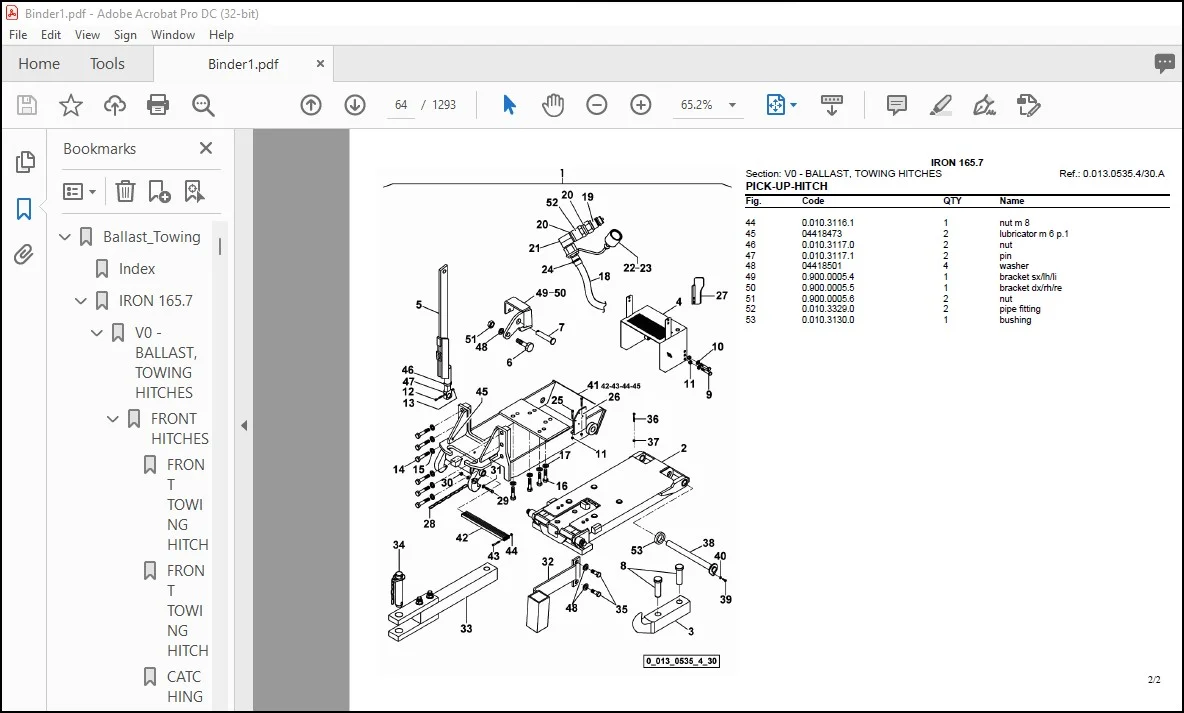This screenshot has width=1184, height=713.
Task: Print the document
Action: 158,105
